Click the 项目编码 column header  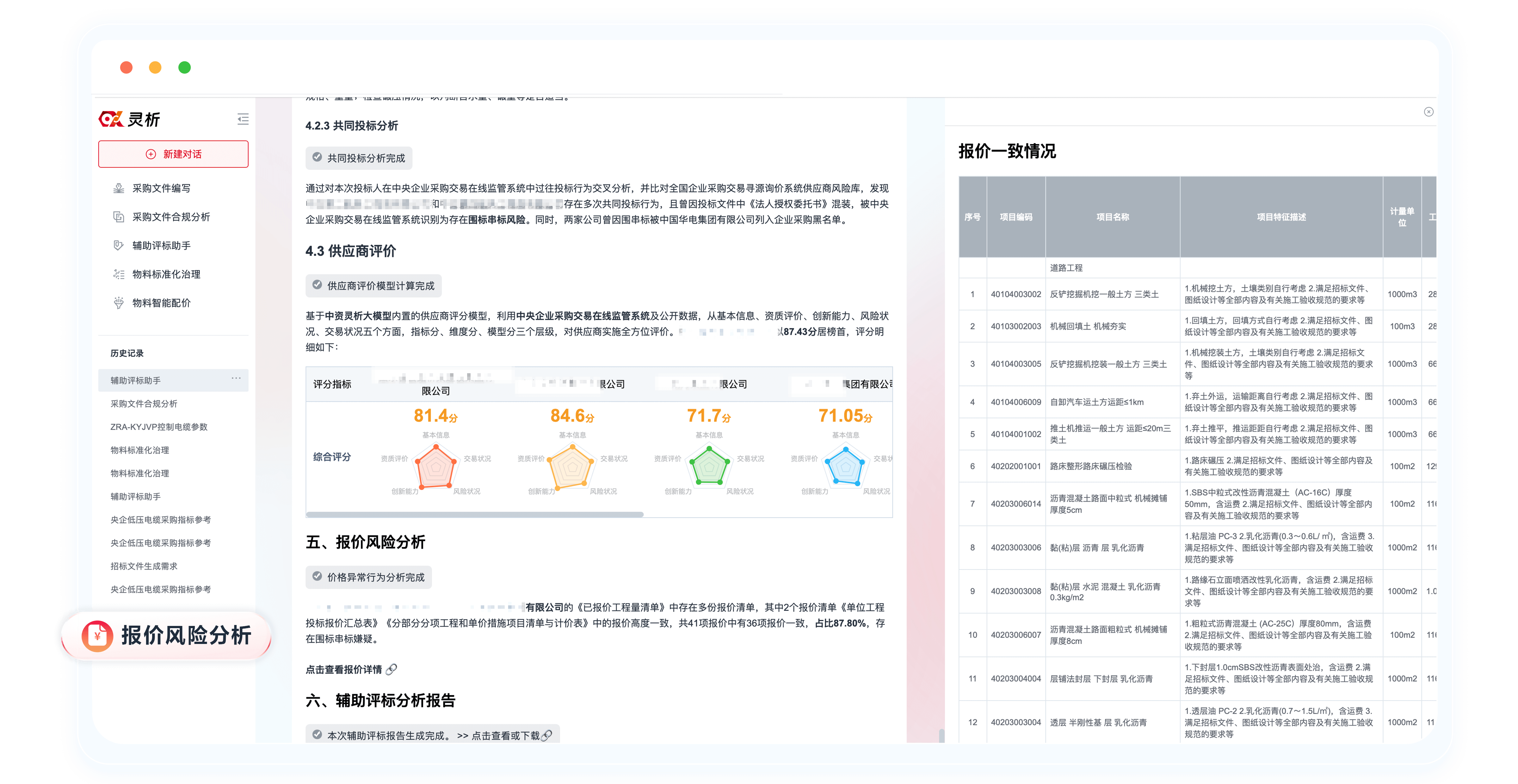pos(1016,217)
